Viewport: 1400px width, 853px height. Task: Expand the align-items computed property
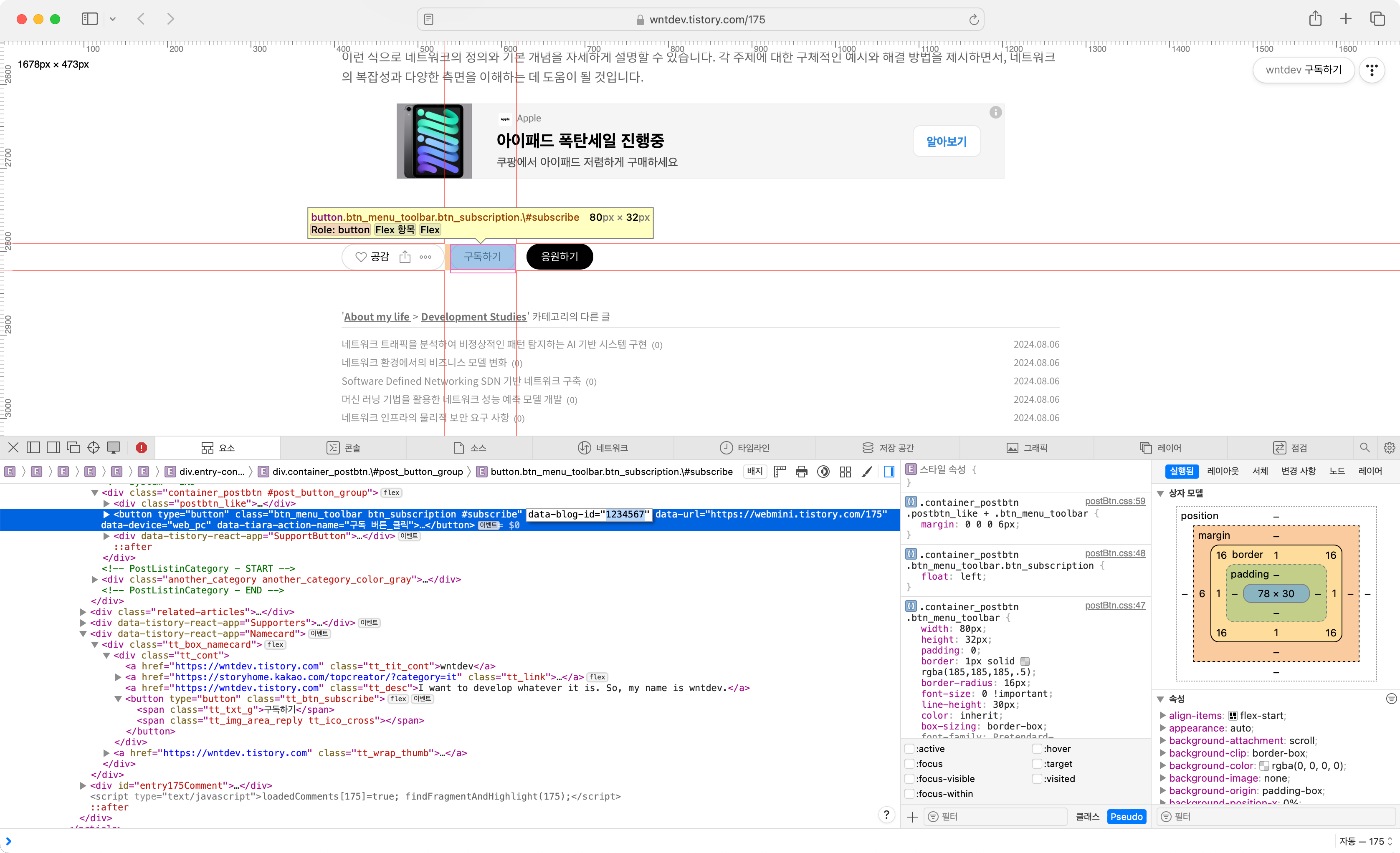(1162, 716)
